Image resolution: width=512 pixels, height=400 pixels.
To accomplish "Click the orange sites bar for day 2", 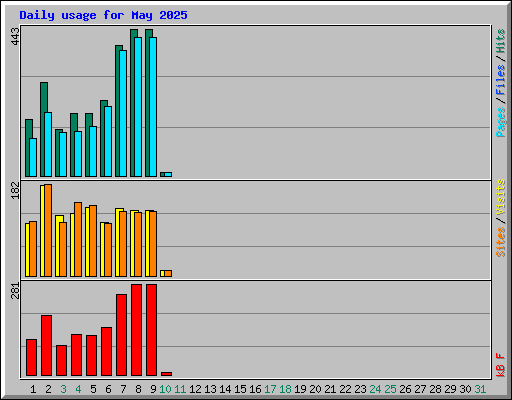I will 48,230.
